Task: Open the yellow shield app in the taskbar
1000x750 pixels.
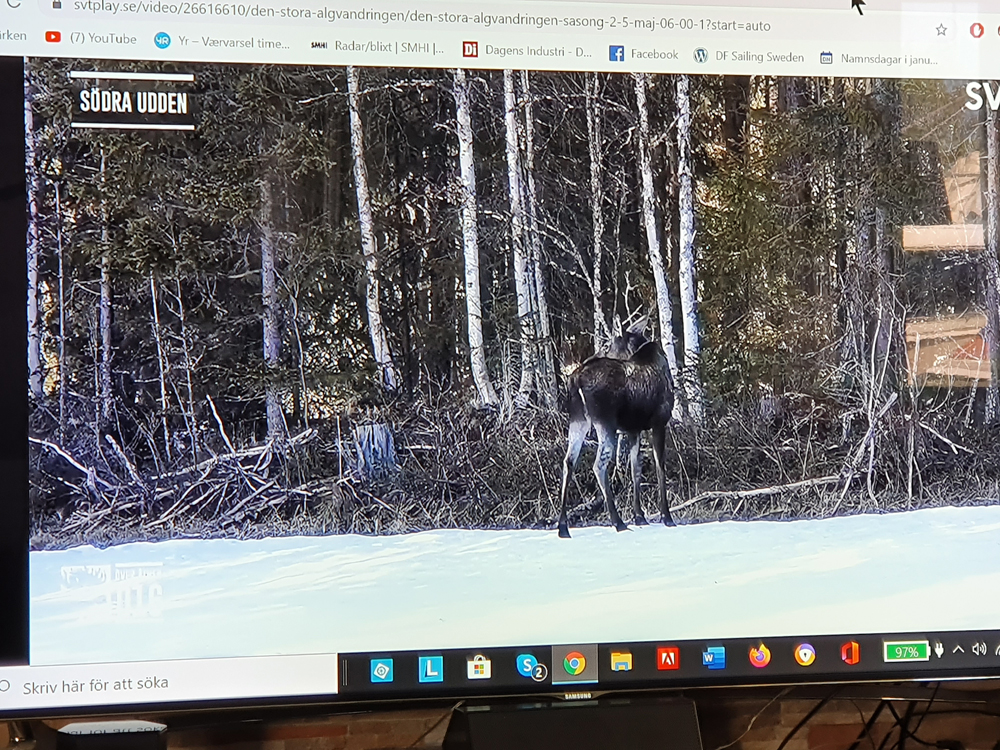Action: click(805, 654)
